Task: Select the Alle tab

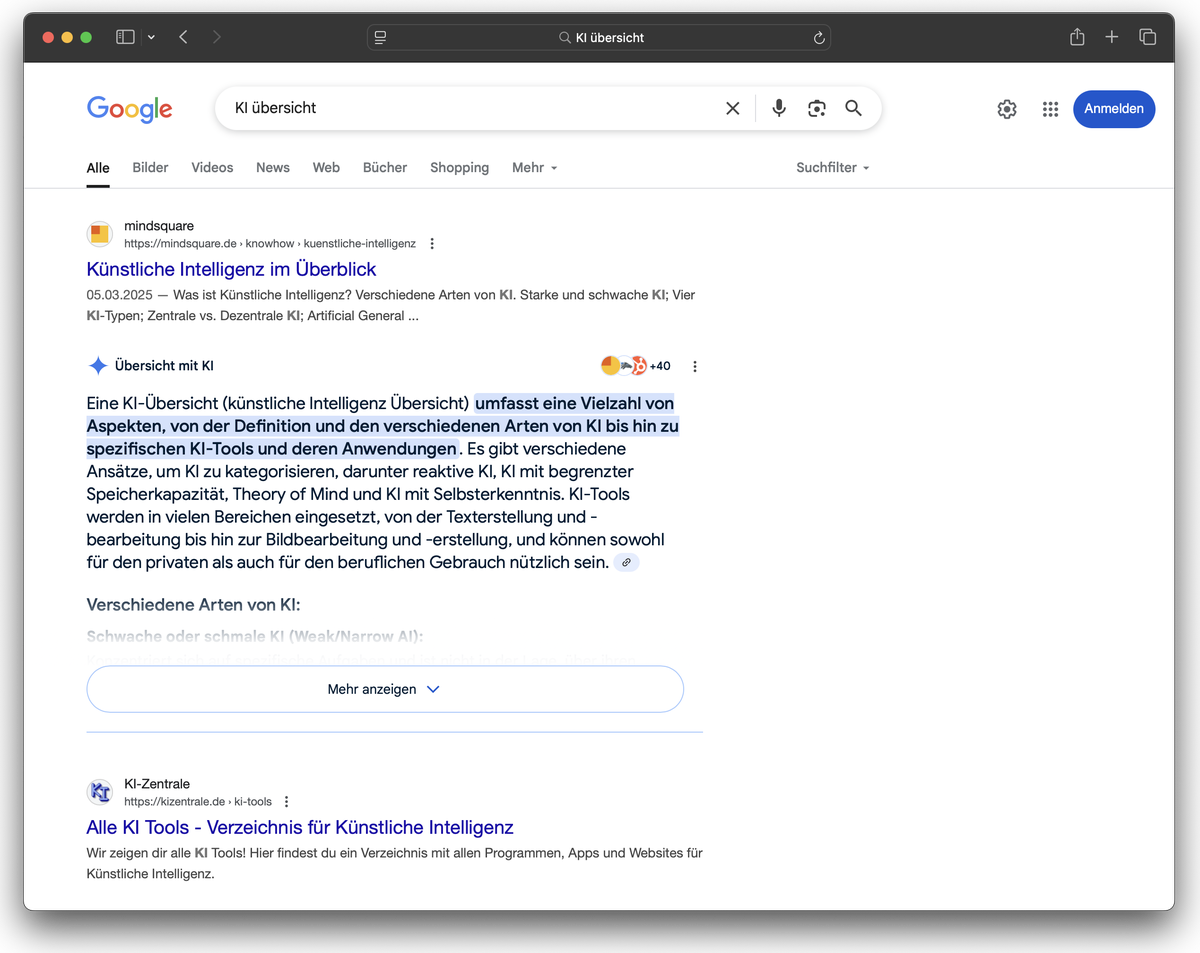Action: click(x=98, y=168)
